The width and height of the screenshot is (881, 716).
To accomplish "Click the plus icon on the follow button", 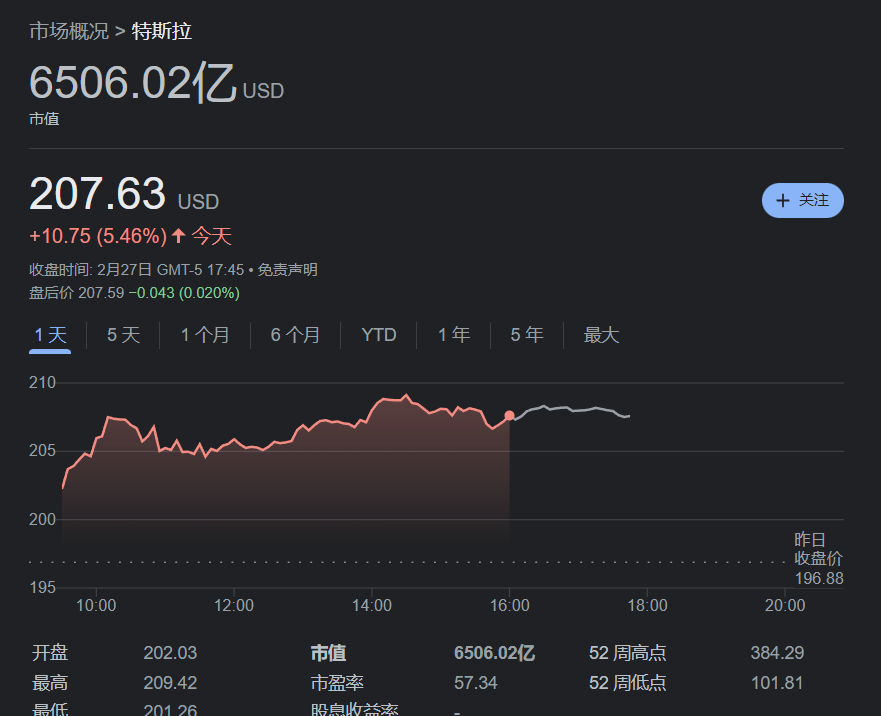I will pos(785,200).
